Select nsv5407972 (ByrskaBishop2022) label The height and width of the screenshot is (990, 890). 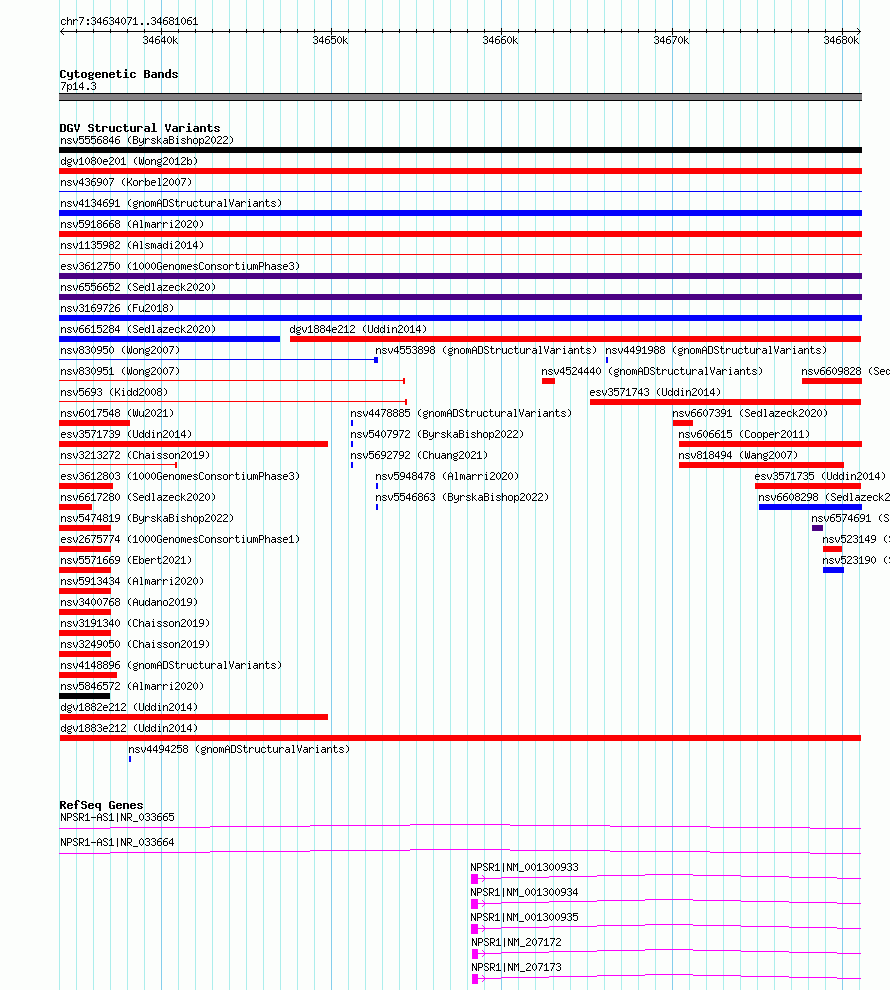[x=437, y=434]
